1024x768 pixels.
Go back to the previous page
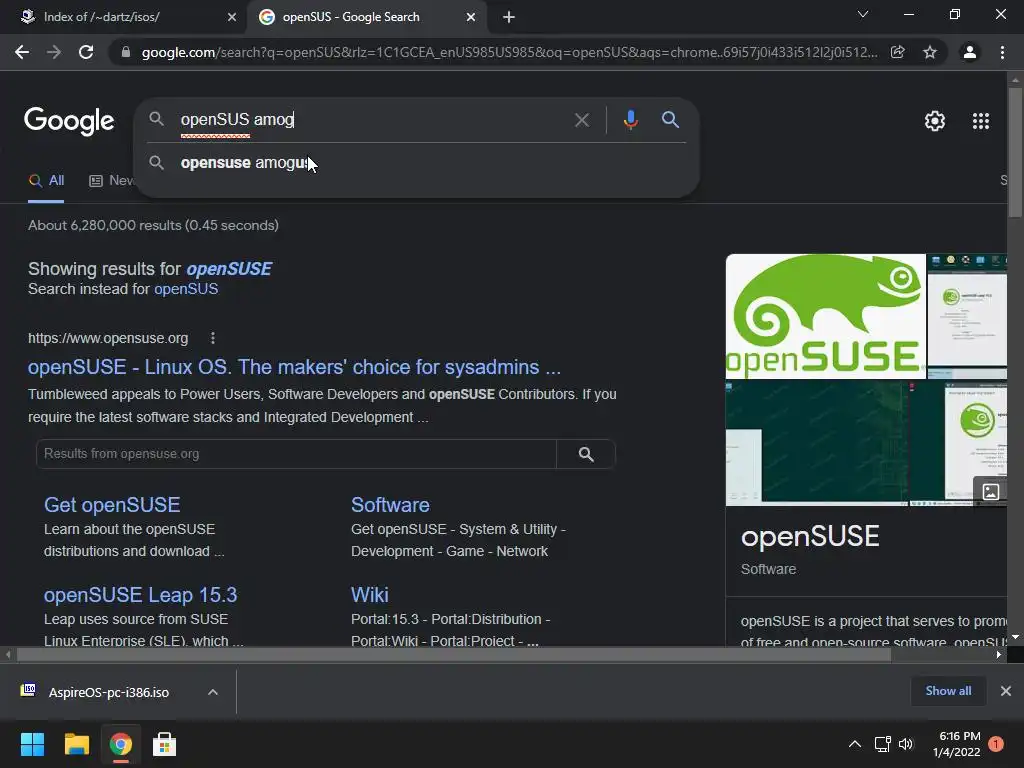pyautogui.click(x=22, y=52)
